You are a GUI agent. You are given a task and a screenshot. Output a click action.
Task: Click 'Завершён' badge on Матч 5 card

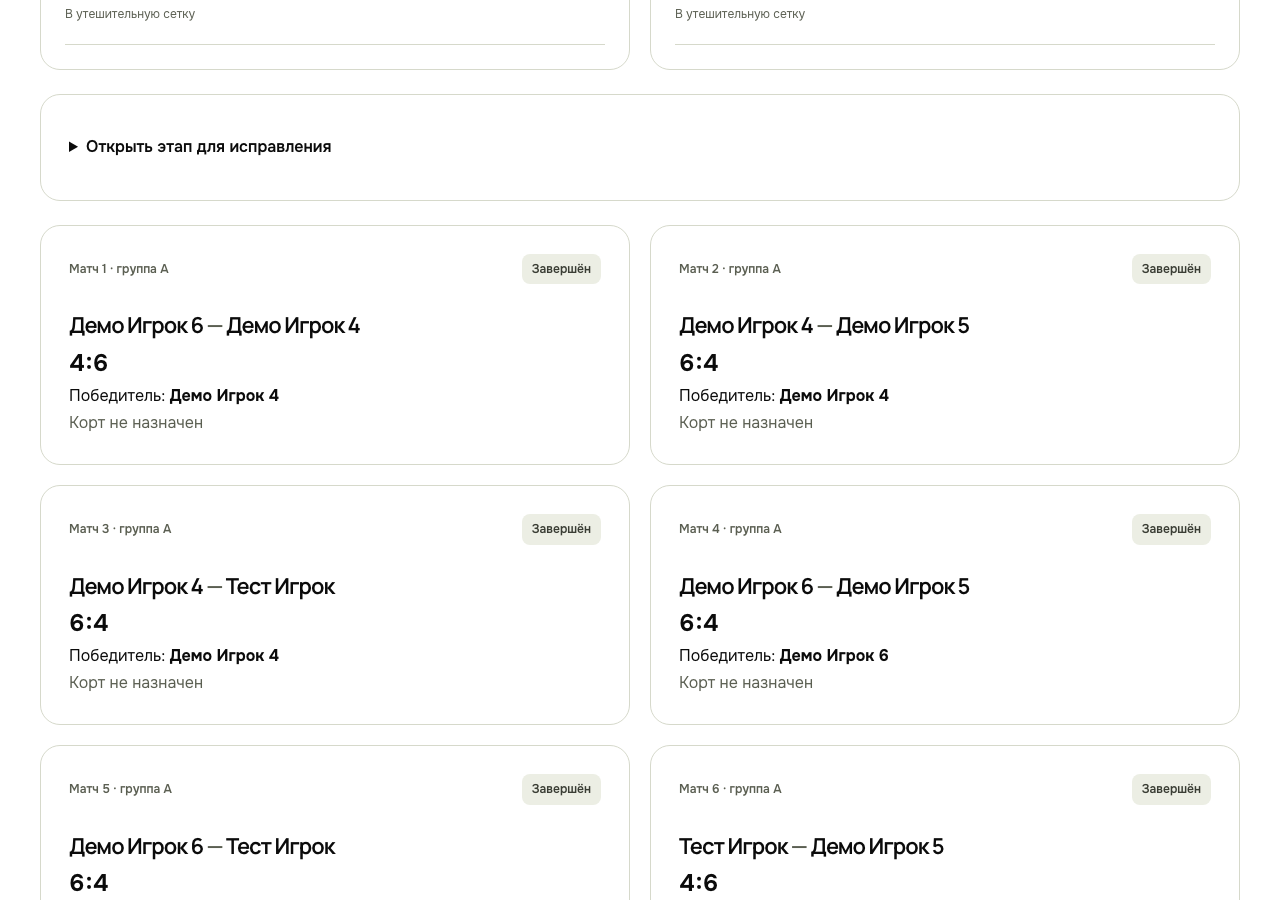pyautogui.click(x=561, y=789)
